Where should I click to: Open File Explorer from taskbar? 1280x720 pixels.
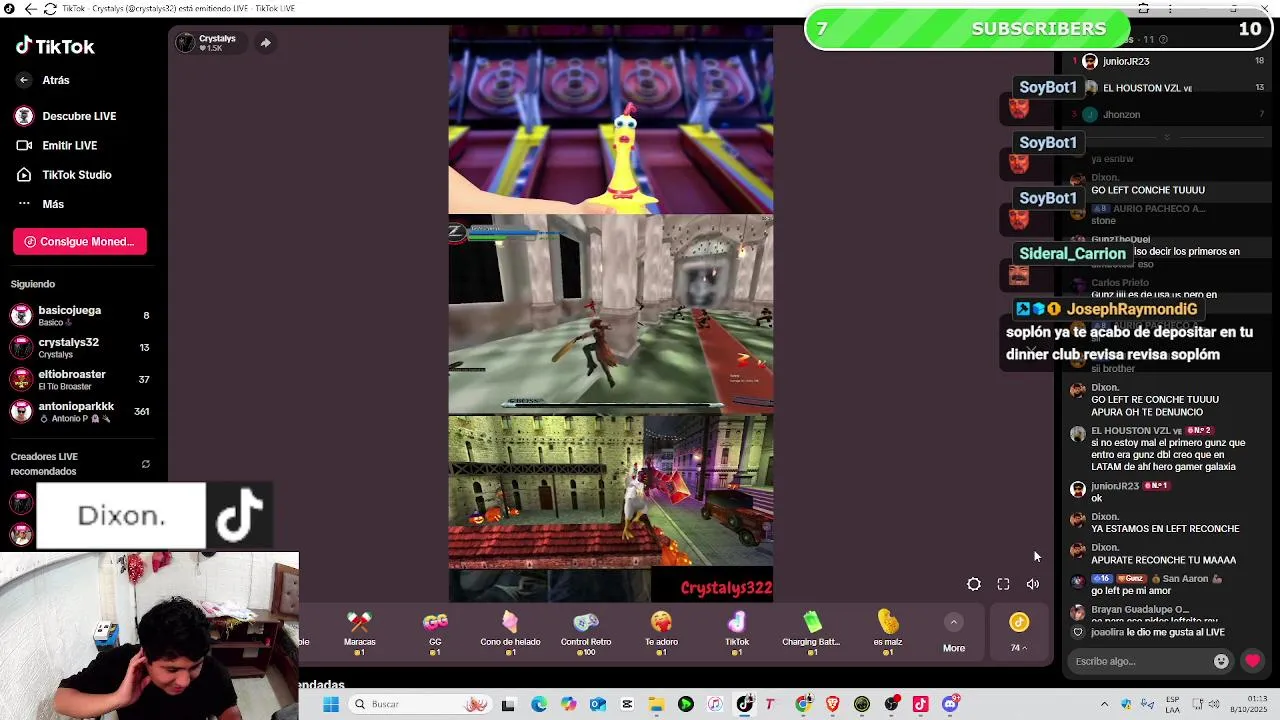pos(656,704)
